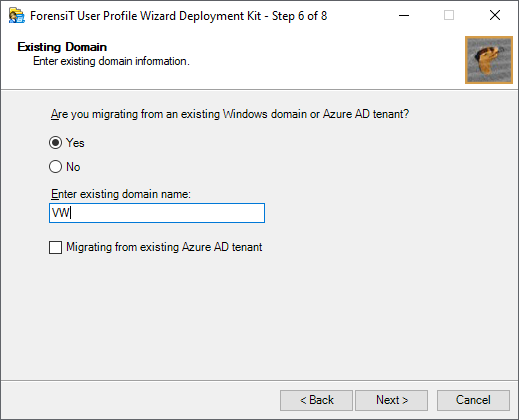Viewport: 519px width, 420px height.
Task: Cancel the deployment wizard
Action: pyautogui.click(x=473, y=400)
